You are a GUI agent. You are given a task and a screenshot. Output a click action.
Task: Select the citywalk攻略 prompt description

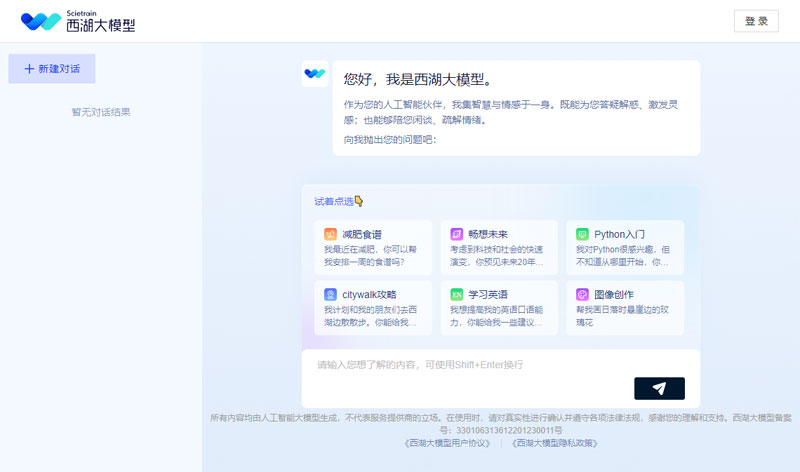coord(371,316)
